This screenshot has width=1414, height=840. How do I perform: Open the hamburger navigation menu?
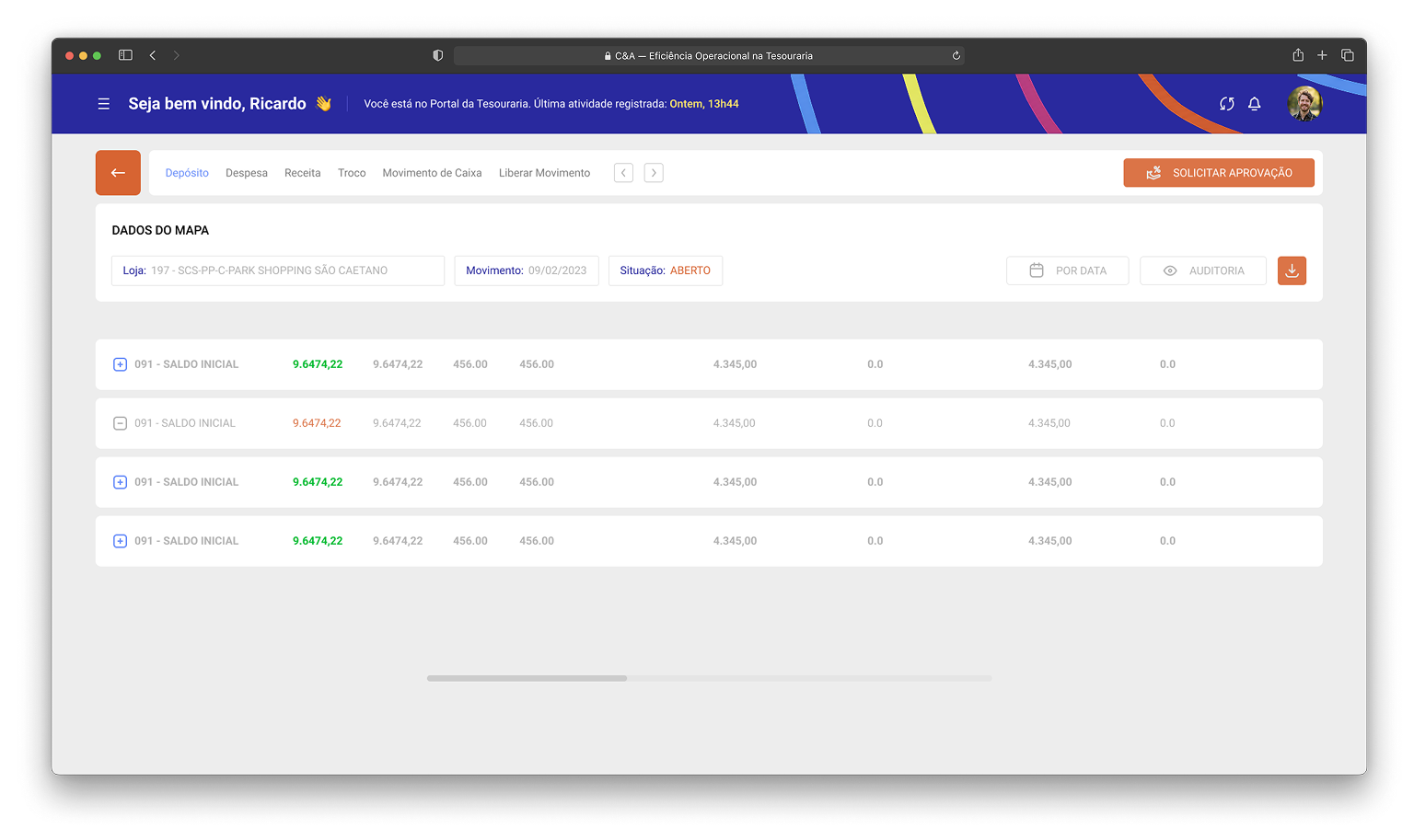[104, 104]
